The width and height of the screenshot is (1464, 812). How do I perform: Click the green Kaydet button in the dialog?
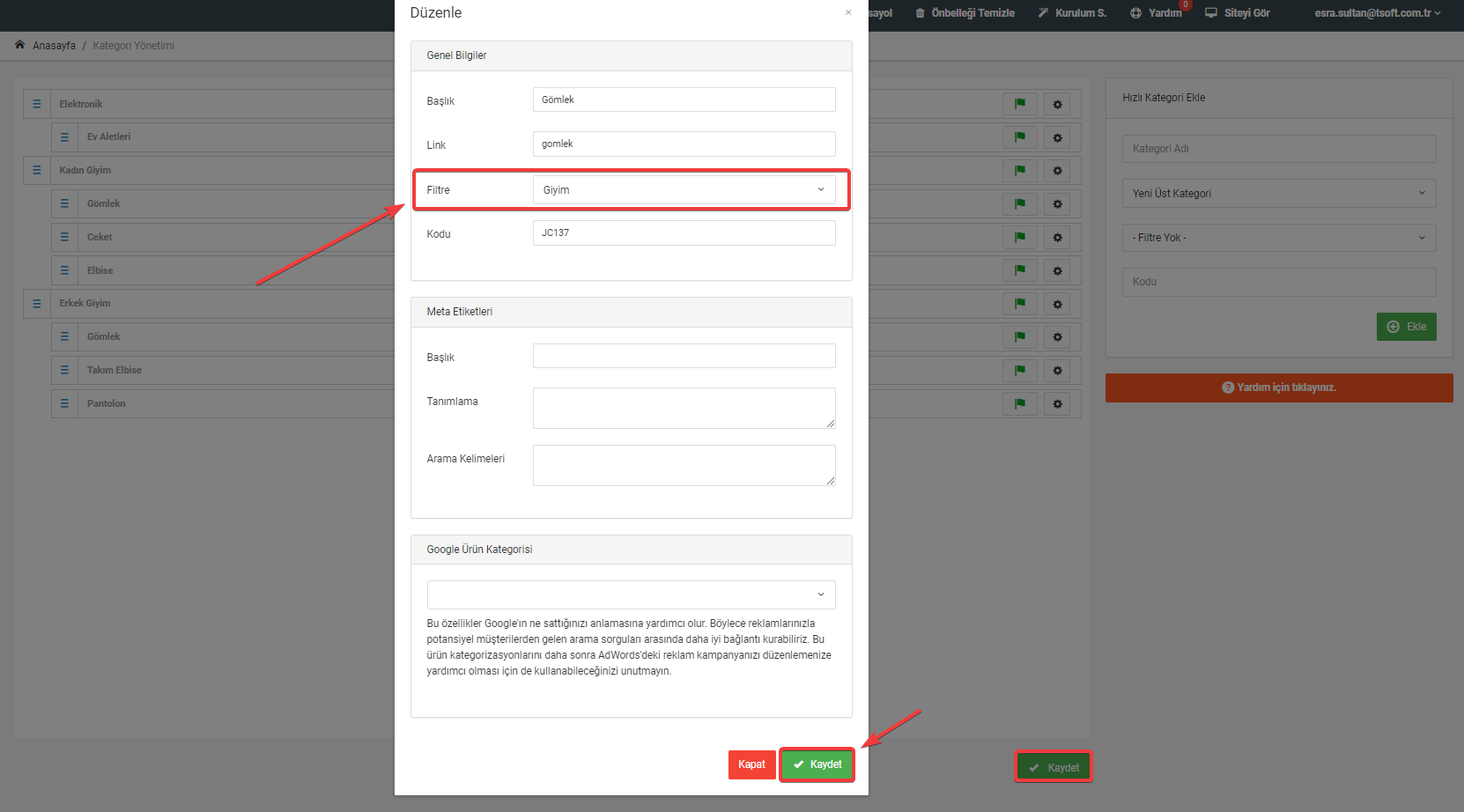coord(817,764)
